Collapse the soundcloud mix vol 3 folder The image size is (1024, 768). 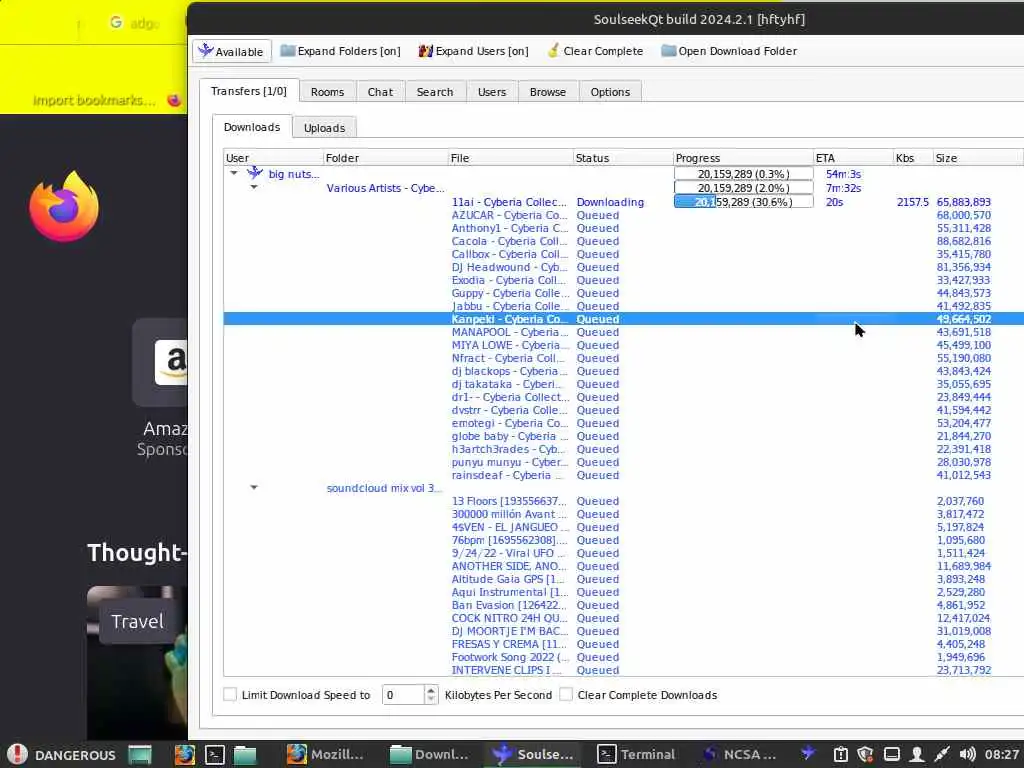click(254, 488)
